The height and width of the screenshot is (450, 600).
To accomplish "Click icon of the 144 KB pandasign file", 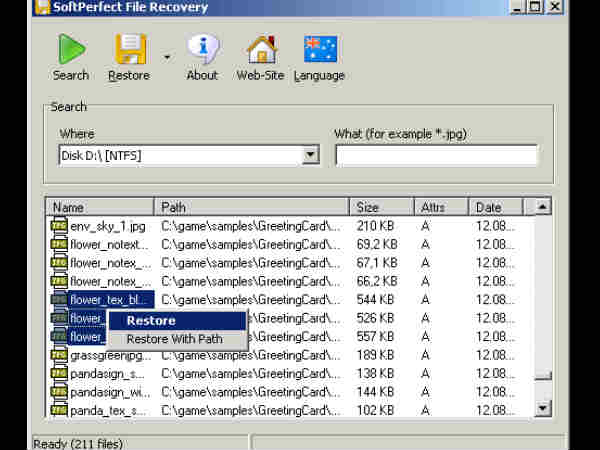I will pyautogui.click(x=59, y=392).
